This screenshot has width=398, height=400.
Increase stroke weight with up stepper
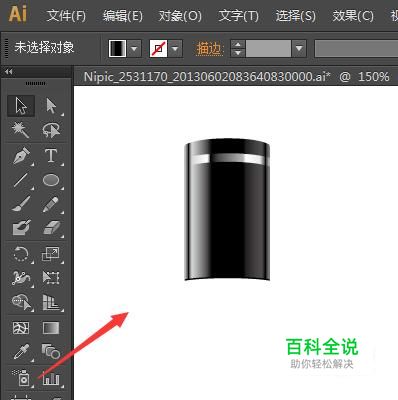(x=238, y=45)
